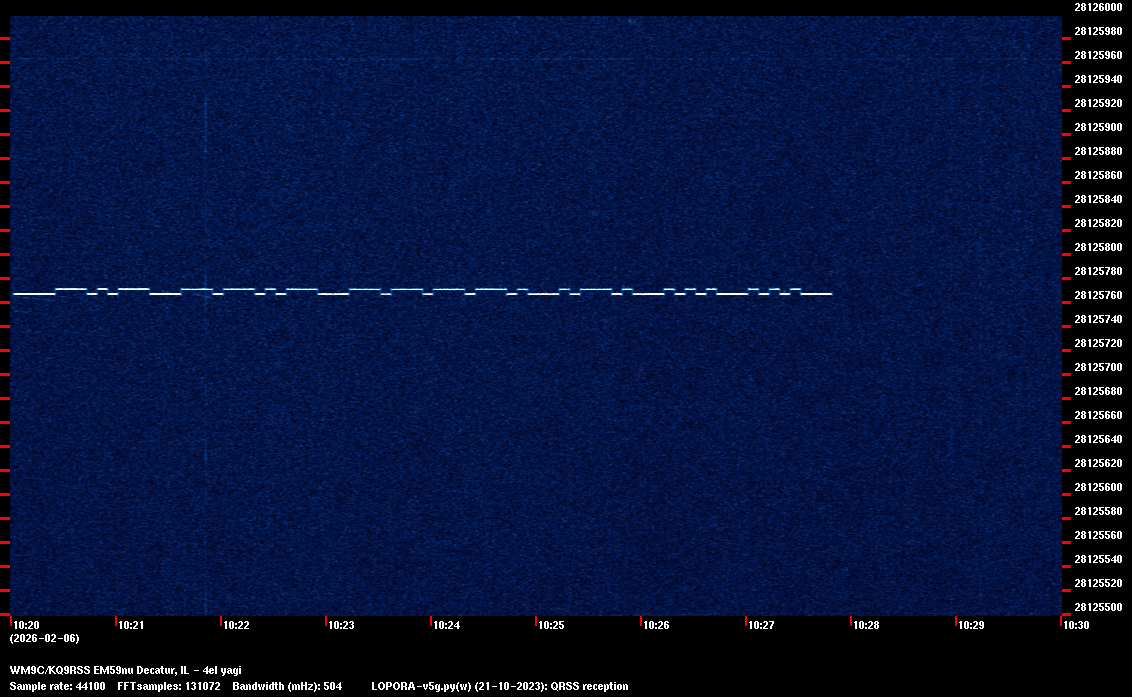
Task: Click the 28125800 frequency scale label
Action: [1097, 247]
